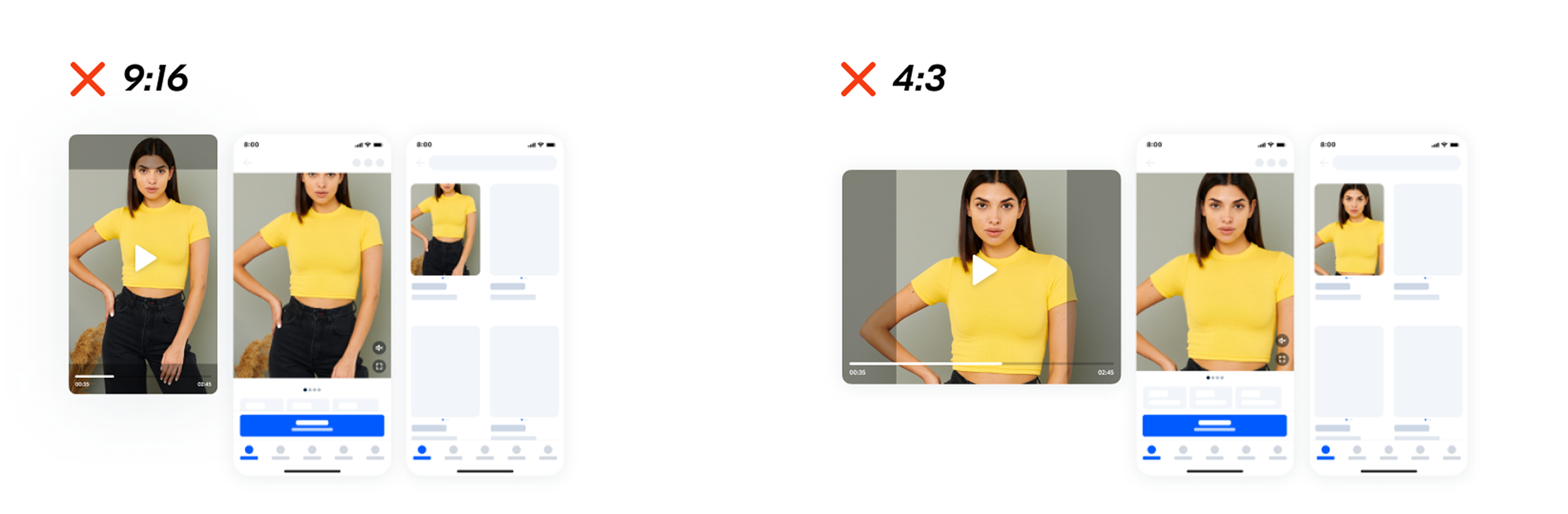The image size is (1568, 514).
Task: Tap back arrow beside search bar in 9:16 catalog phone
Action: click(x=420, y=163)
